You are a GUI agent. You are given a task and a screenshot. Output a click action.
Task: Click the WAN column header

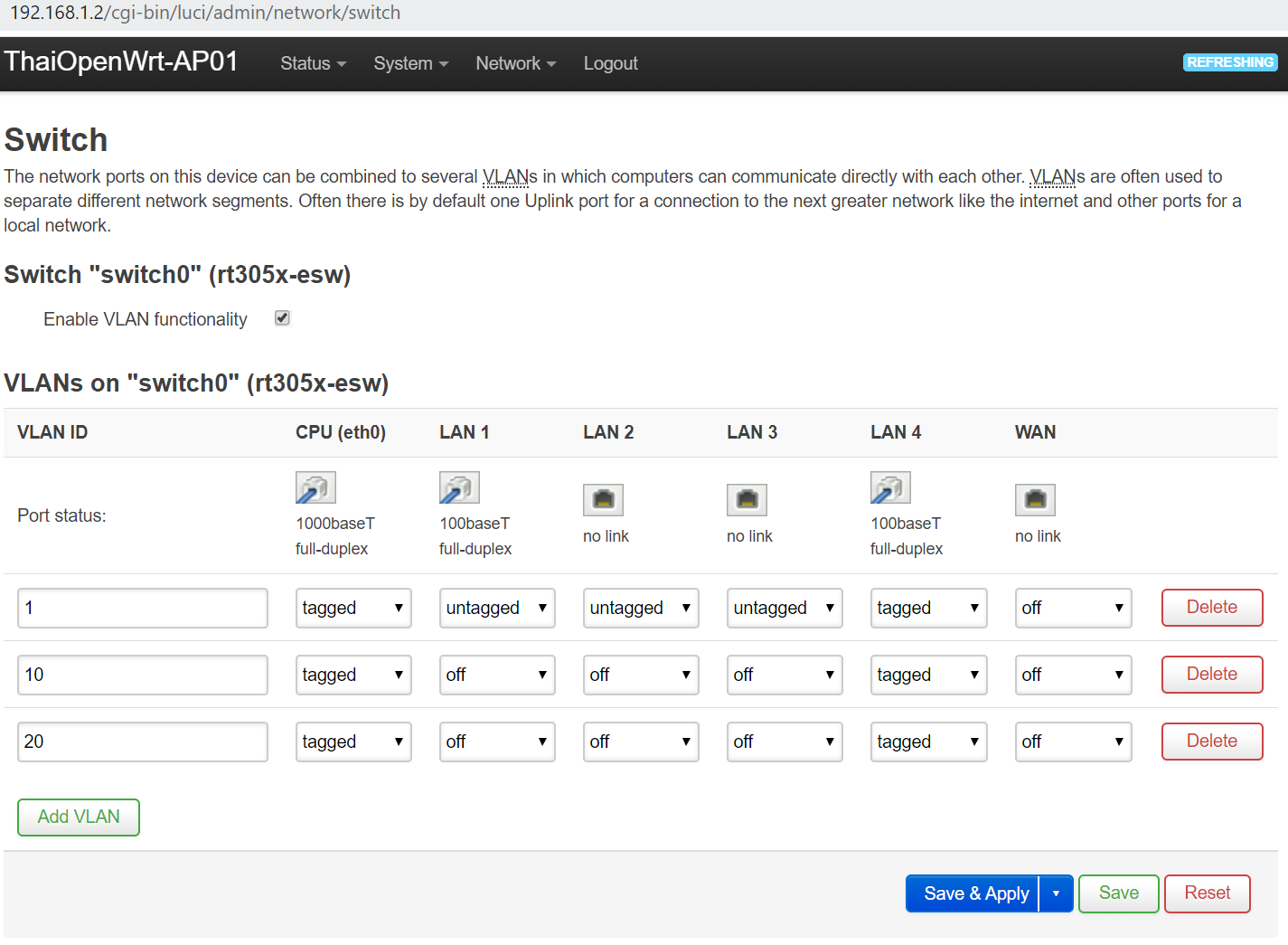(1035, 432)
